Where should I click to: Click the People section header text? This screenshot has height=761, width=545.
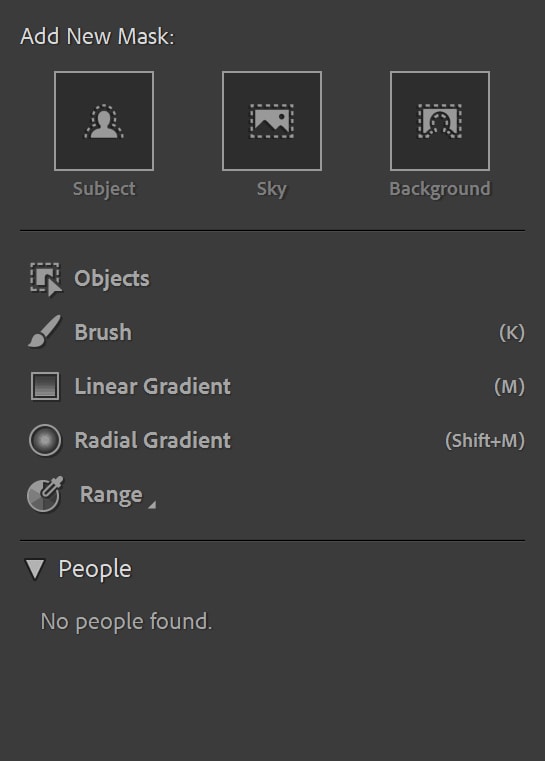[95, 569]
